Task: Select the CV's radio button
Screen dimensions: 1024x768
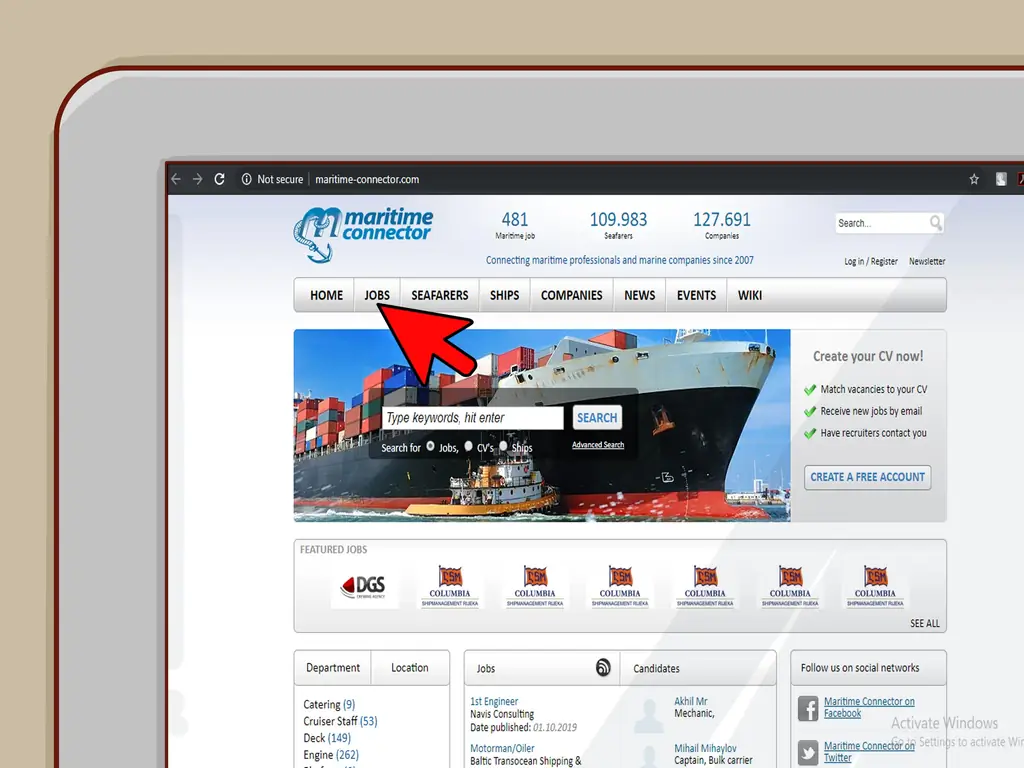Action: (468, 446)
